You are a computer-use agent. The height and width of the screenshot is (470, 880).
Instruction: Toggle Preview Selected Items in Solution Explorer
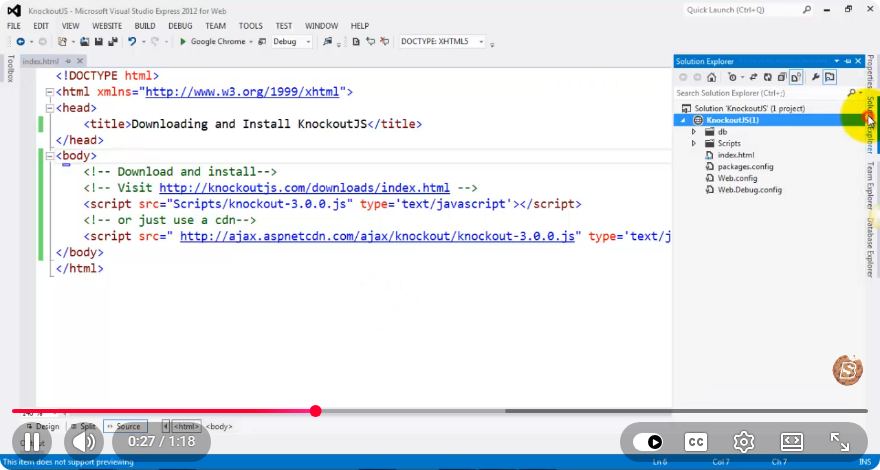pyautogui.click(x=829, y=77)
